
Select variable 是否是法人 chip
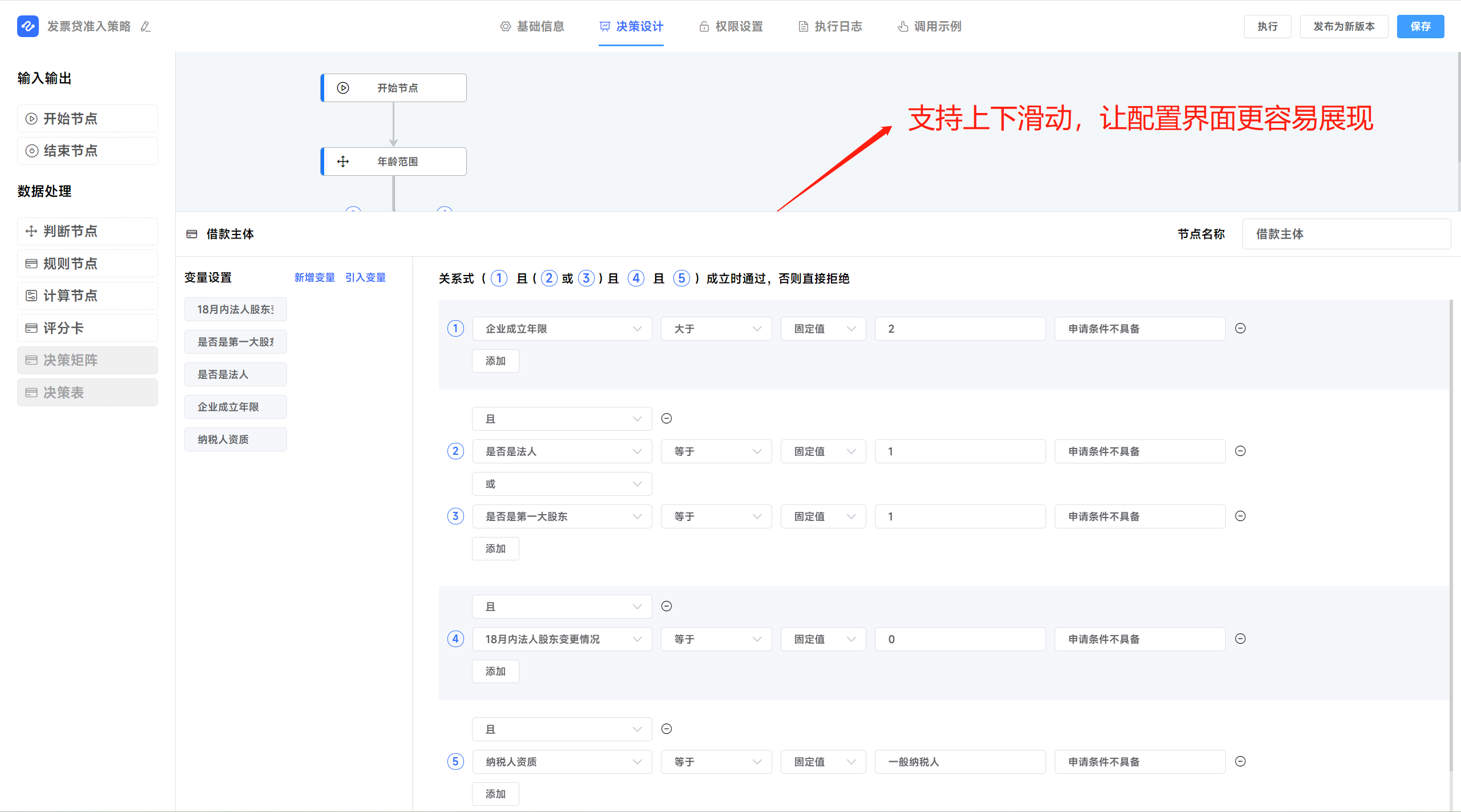pyautogui.click(x=236, y=374)
